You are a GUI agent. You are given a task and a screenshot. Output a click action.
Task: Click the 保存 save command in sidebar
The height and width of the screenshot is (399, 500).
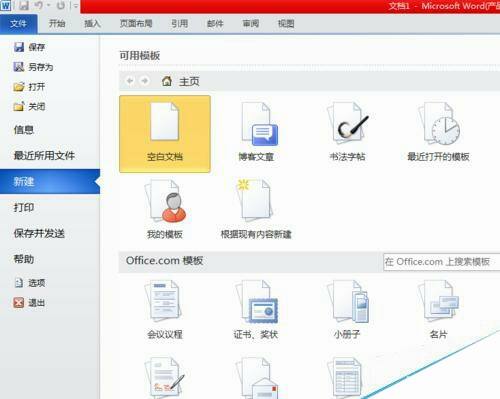click(x=29, y=47)
